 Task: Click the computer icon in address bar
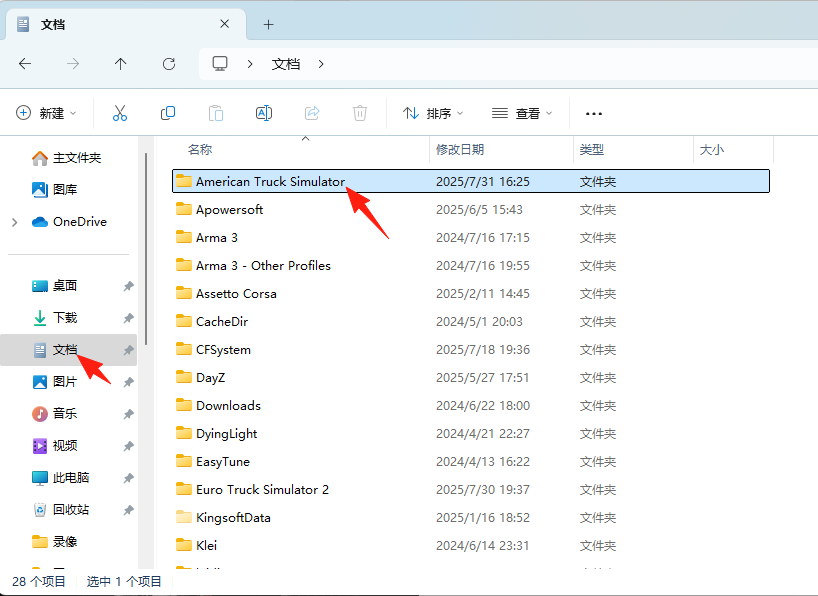click(x=220, y=64)
